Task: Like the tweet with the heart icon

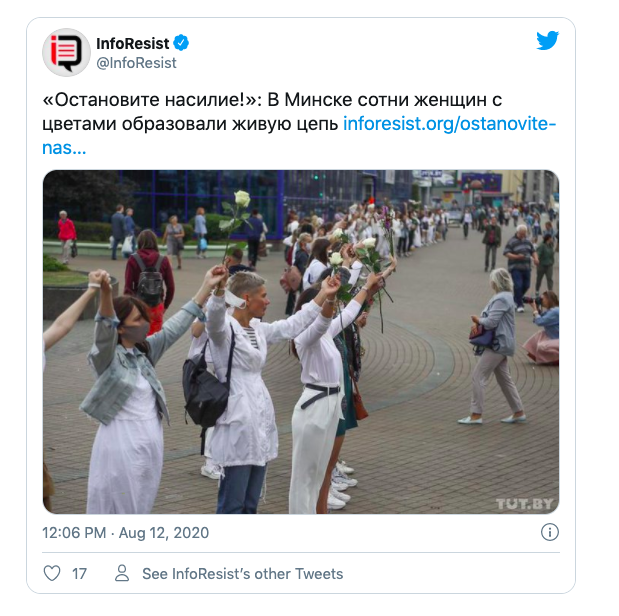Action: [52, 573]
